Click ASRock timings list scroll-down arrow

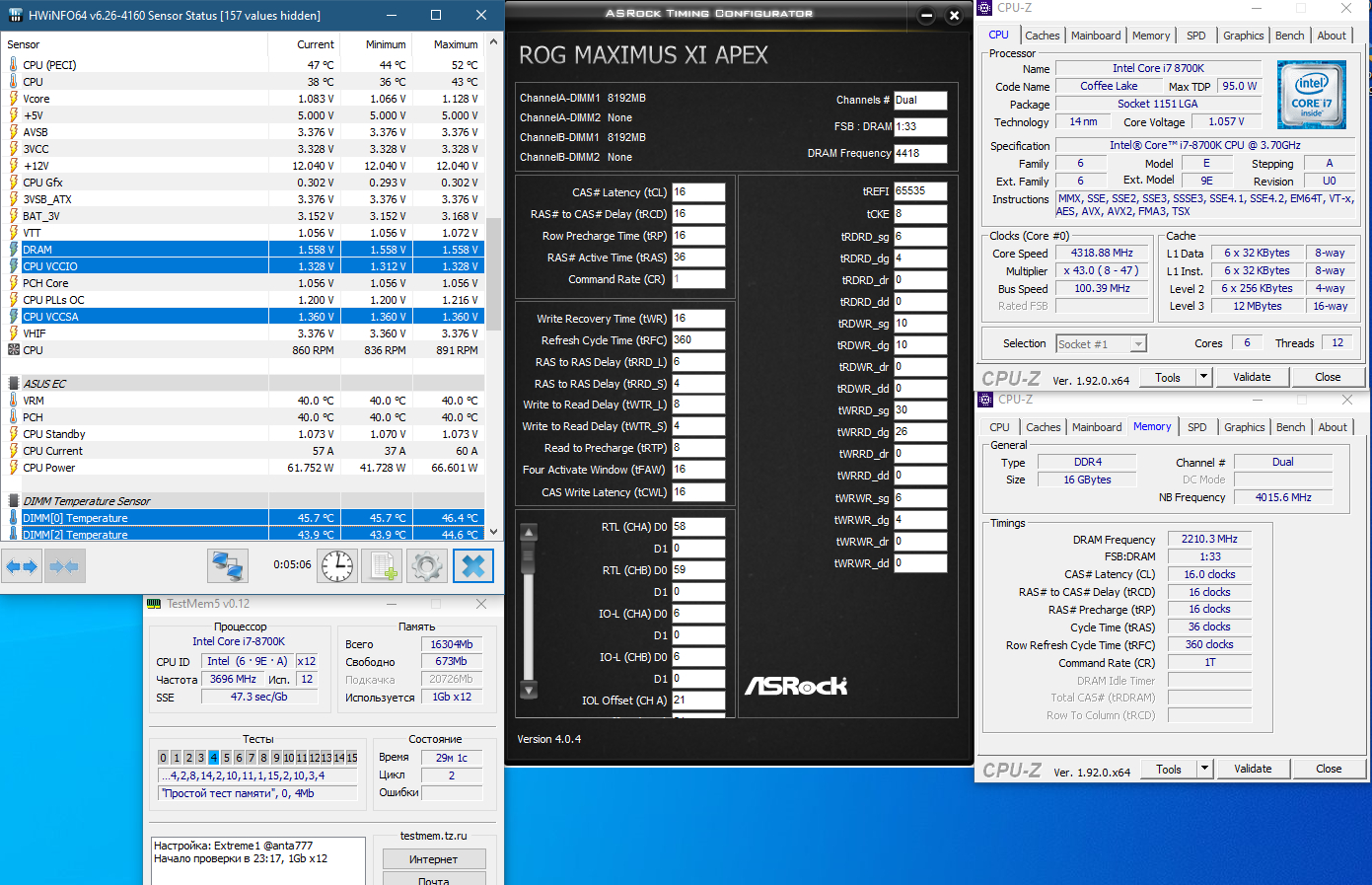click(529, 690)
